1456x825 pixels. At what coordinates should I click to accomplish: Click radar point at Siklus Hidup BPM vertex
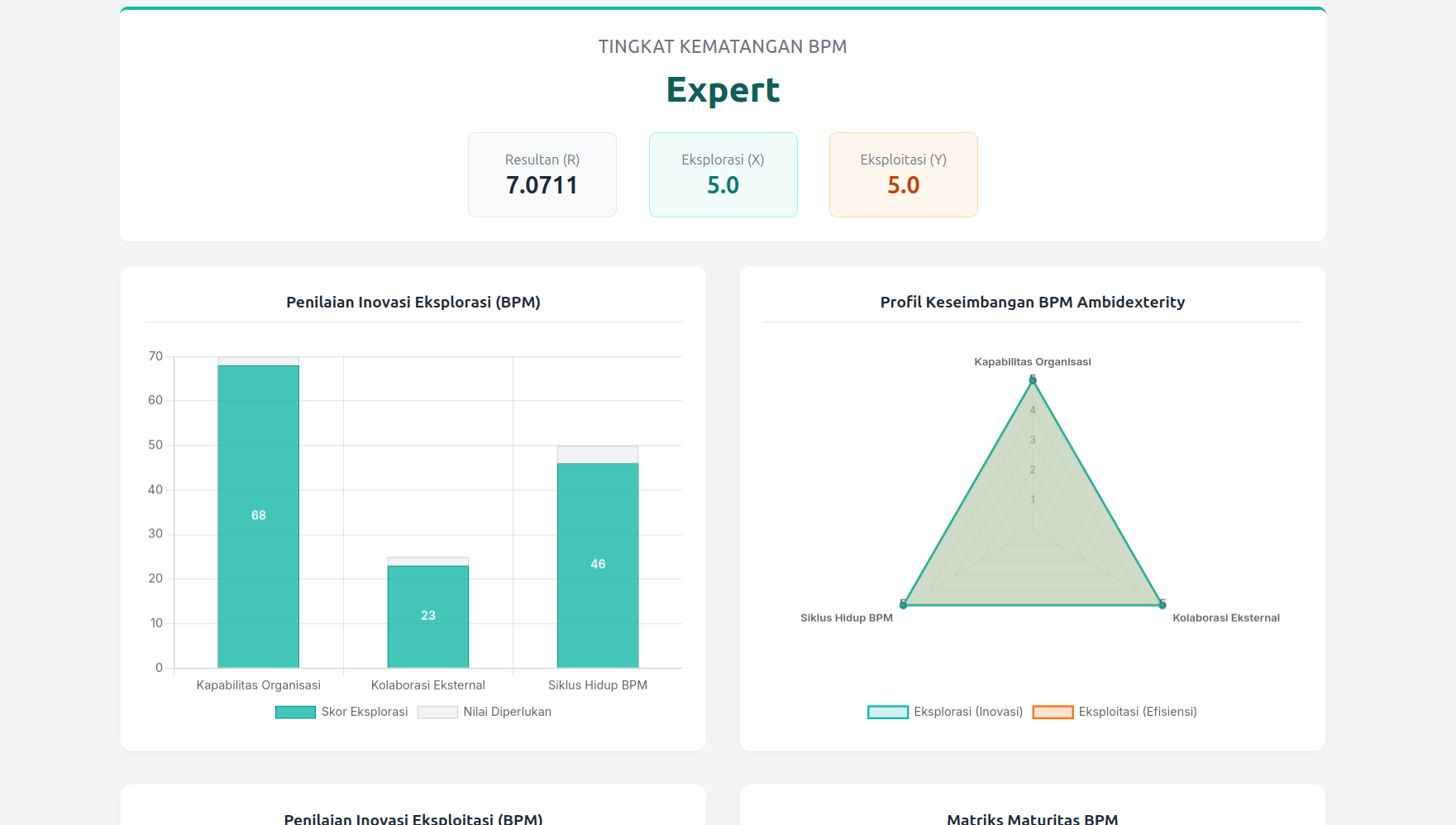pos(903,605)
